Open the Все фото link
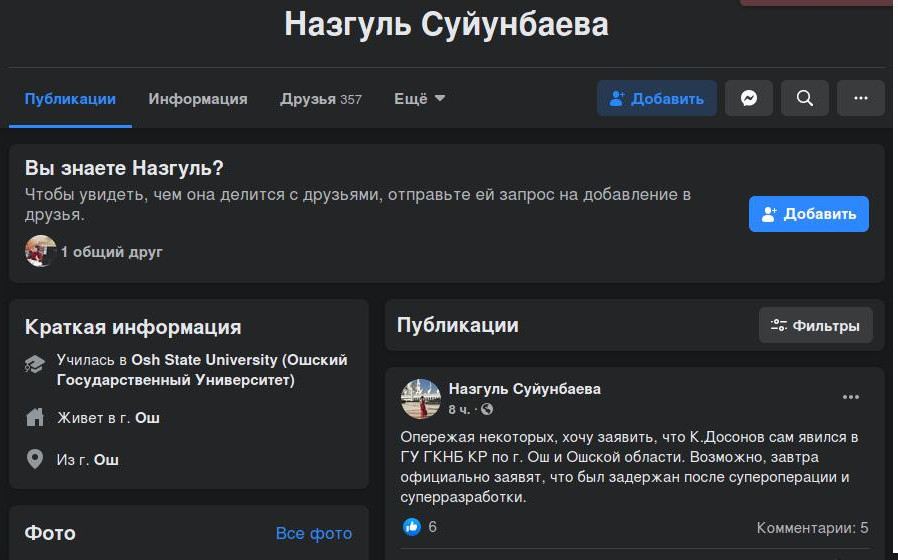 coord(313,533)
